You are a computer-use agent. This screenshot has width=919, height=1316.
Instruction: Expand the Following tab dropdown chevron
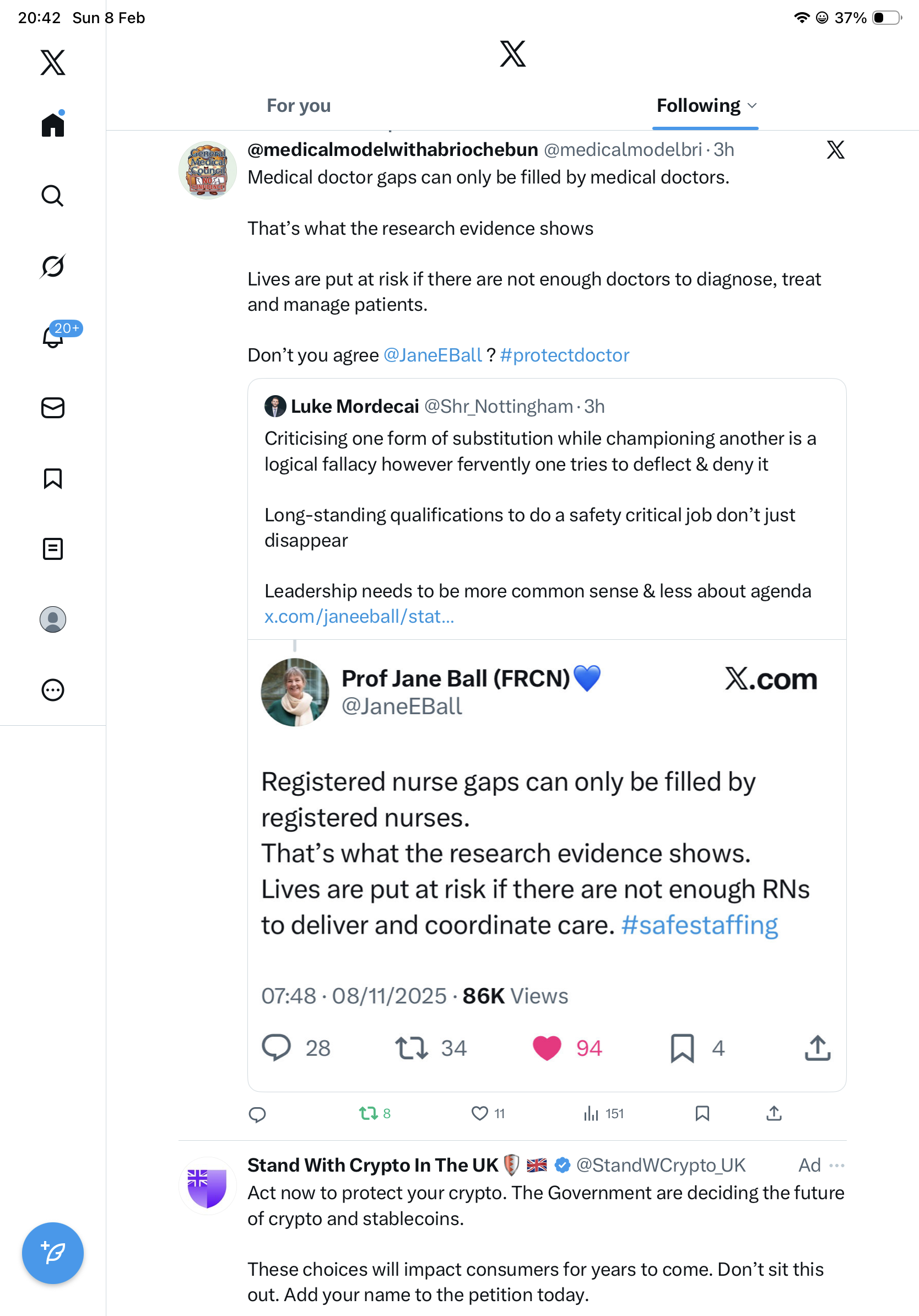tap(753, 105)
